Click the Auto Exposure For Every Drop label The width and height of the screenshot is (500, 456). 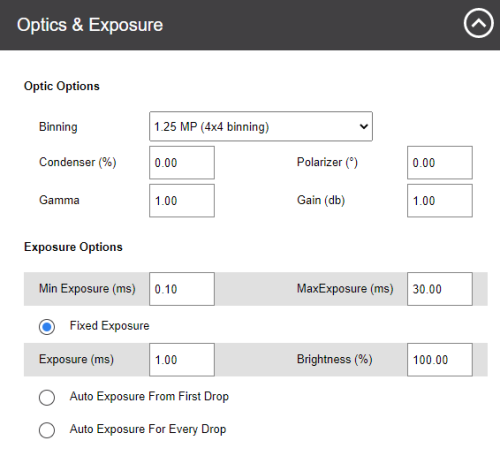pyautogui.click(x=148, y=429)
